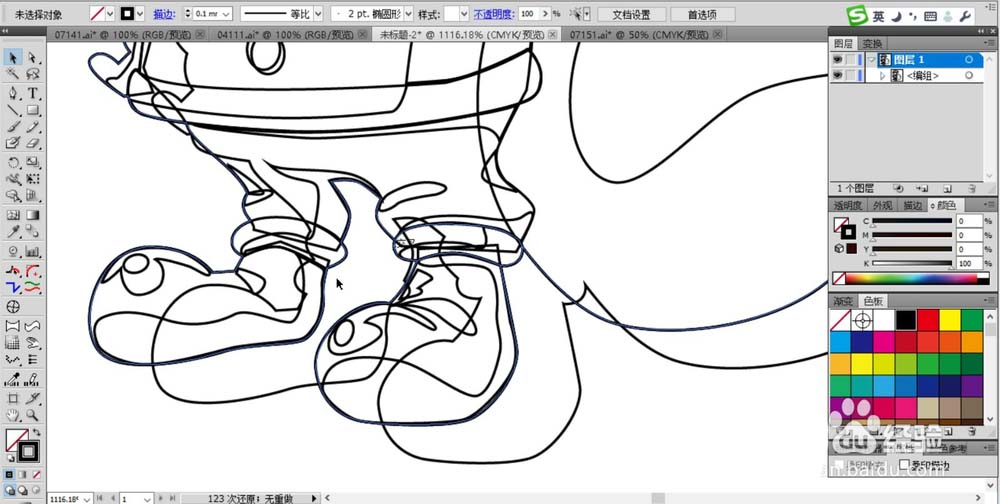
Task: Open the stroke weight dropdown
Action: (226, 13)
